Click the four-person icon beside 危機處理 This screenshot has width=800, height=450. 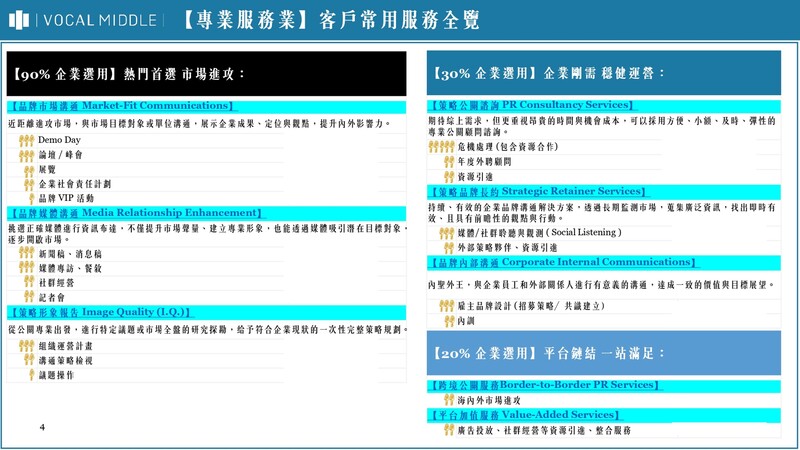pos(441,146)
